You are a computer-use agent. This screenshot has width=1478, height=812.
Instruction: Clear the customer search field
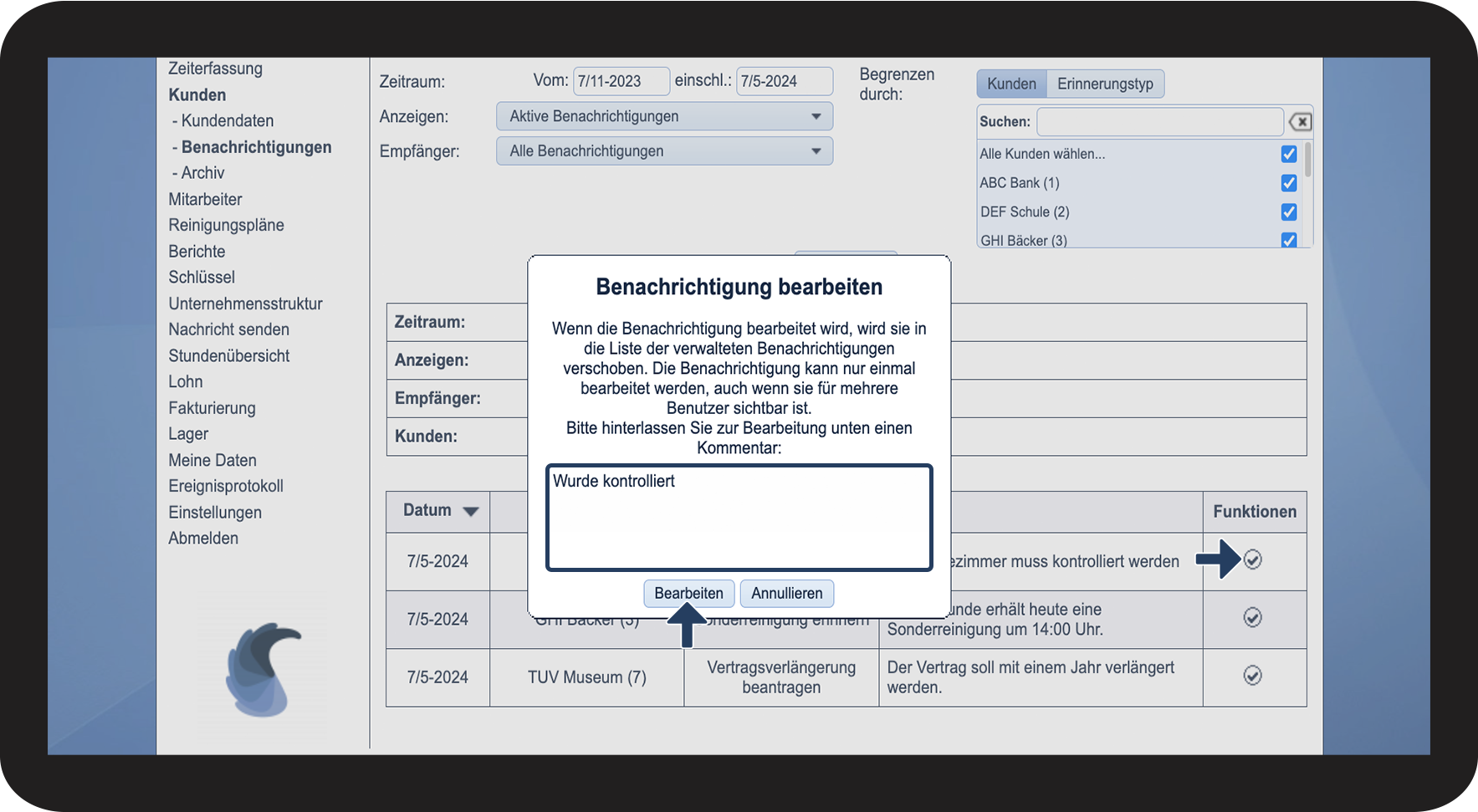(1300, 122)
